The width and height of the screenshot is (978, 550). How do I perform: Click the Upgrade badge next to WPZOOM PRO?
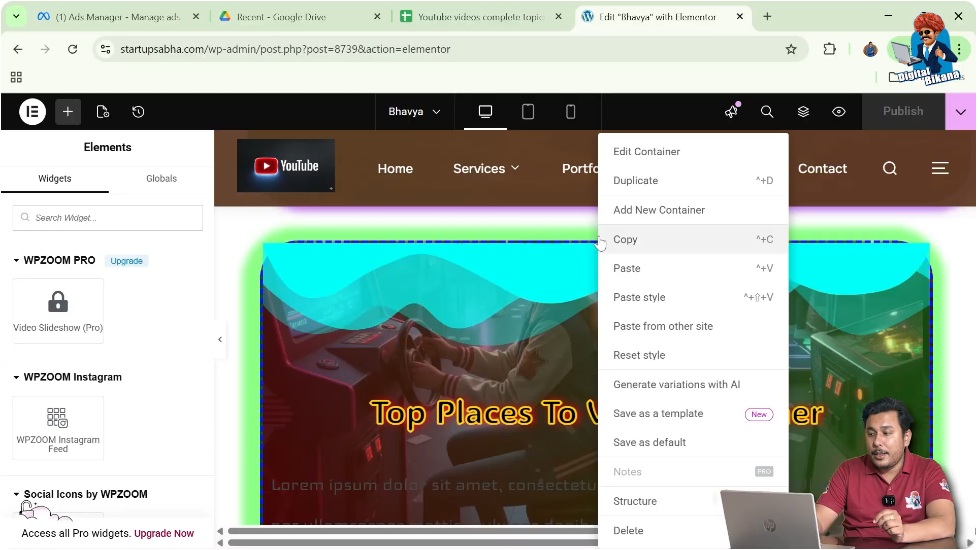[x=127, y=261]
